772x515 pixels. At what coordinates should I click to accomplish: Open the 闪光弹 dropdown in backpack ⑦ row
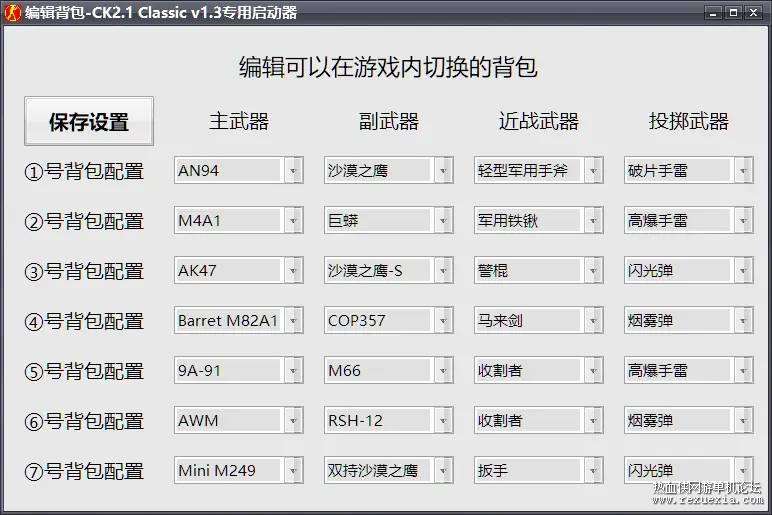[x=689, y=470]
